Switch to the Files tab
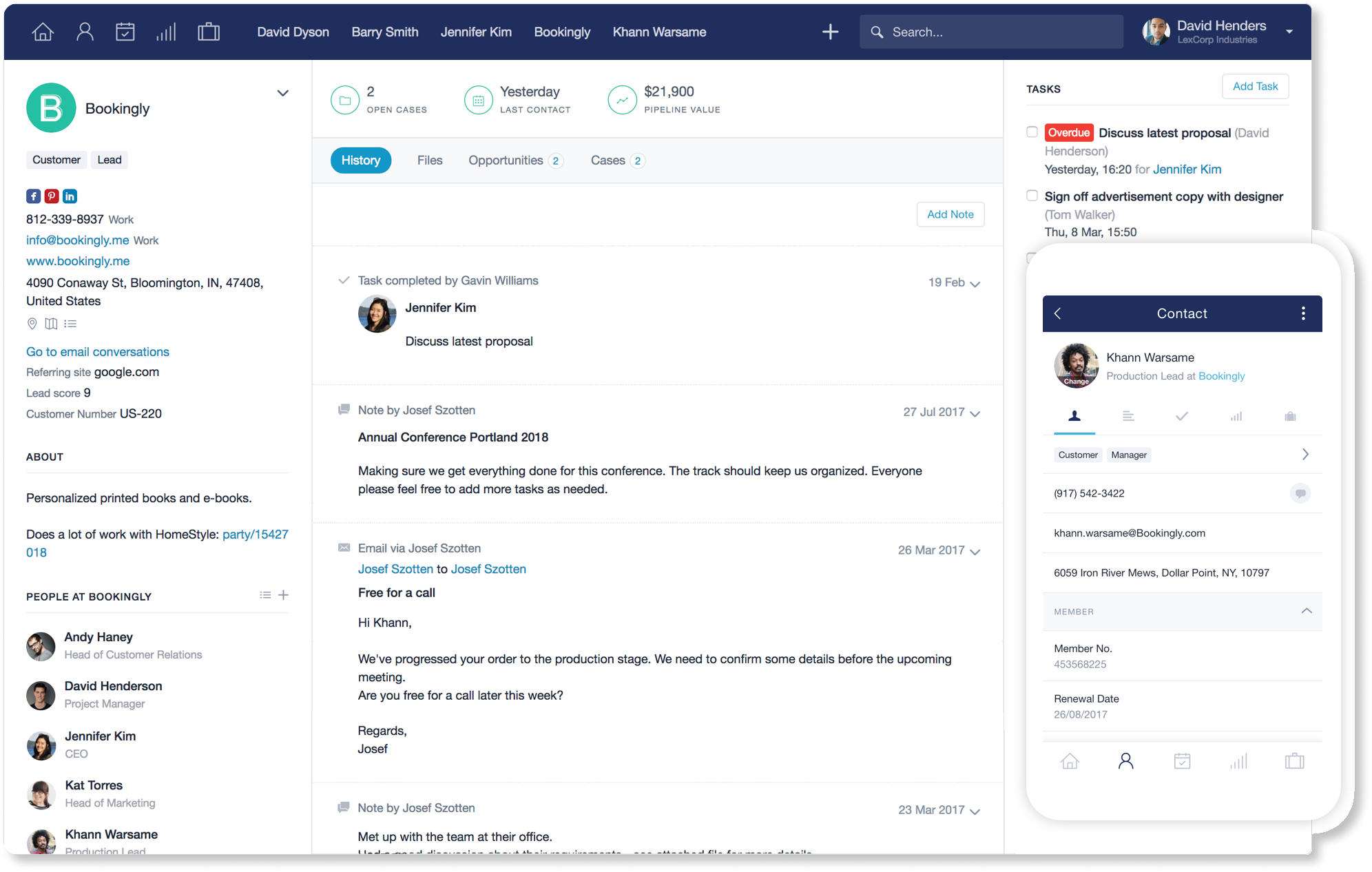 tap(430, 160)
